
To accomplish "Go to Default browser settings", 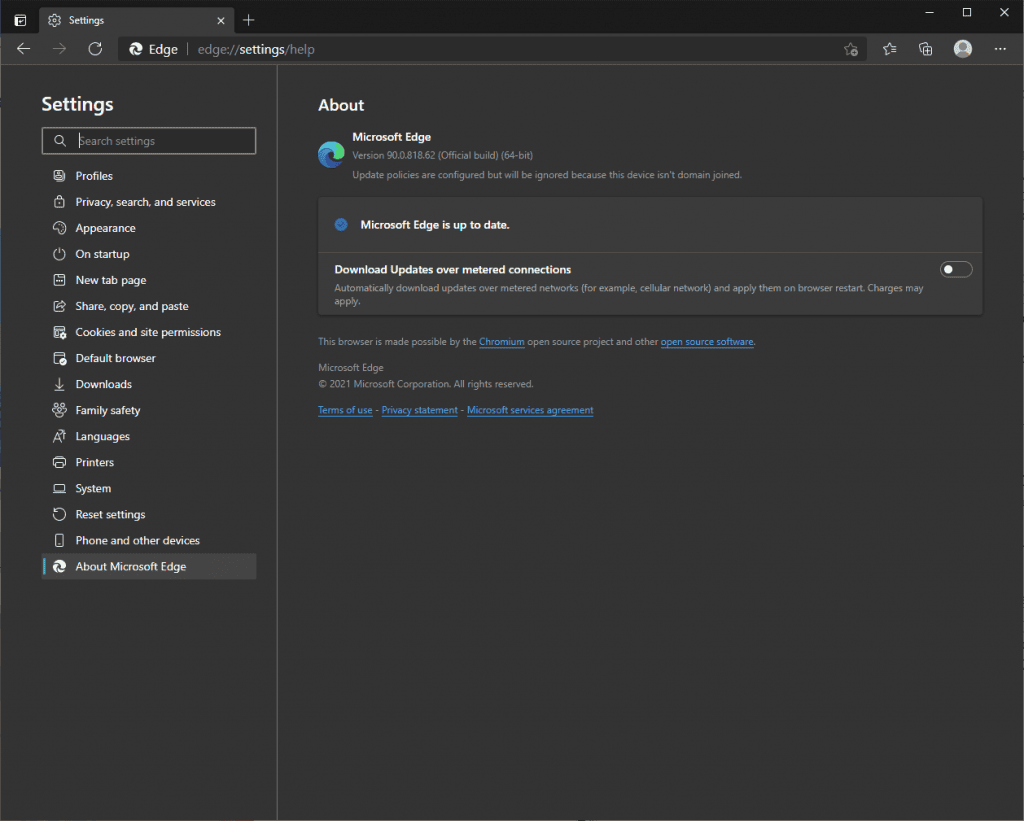I will pyautogui.click(x=149, y=358).
